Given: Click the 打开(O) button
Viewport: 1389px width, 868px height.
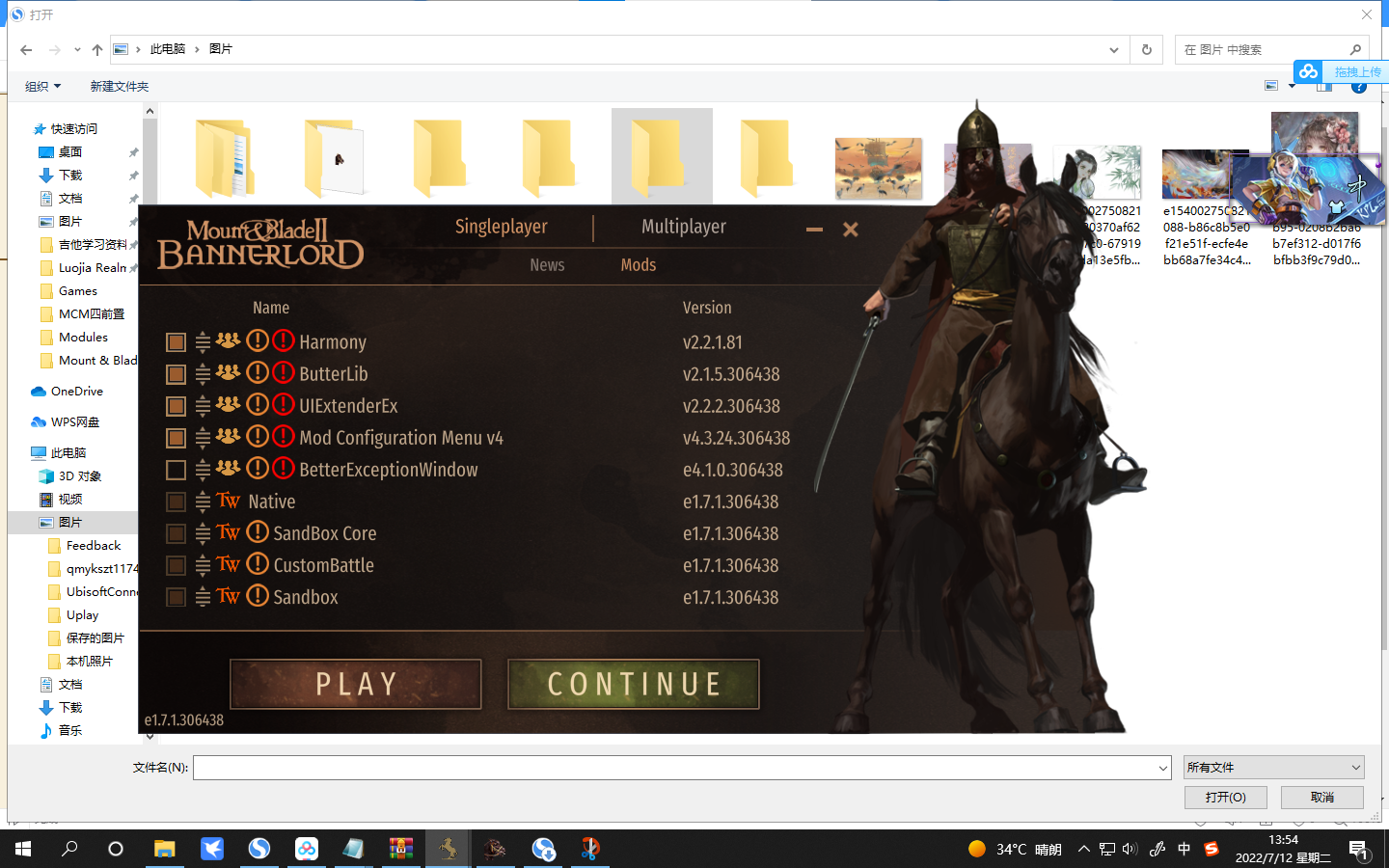Looking at the screenshot, I should (1225, 798).
